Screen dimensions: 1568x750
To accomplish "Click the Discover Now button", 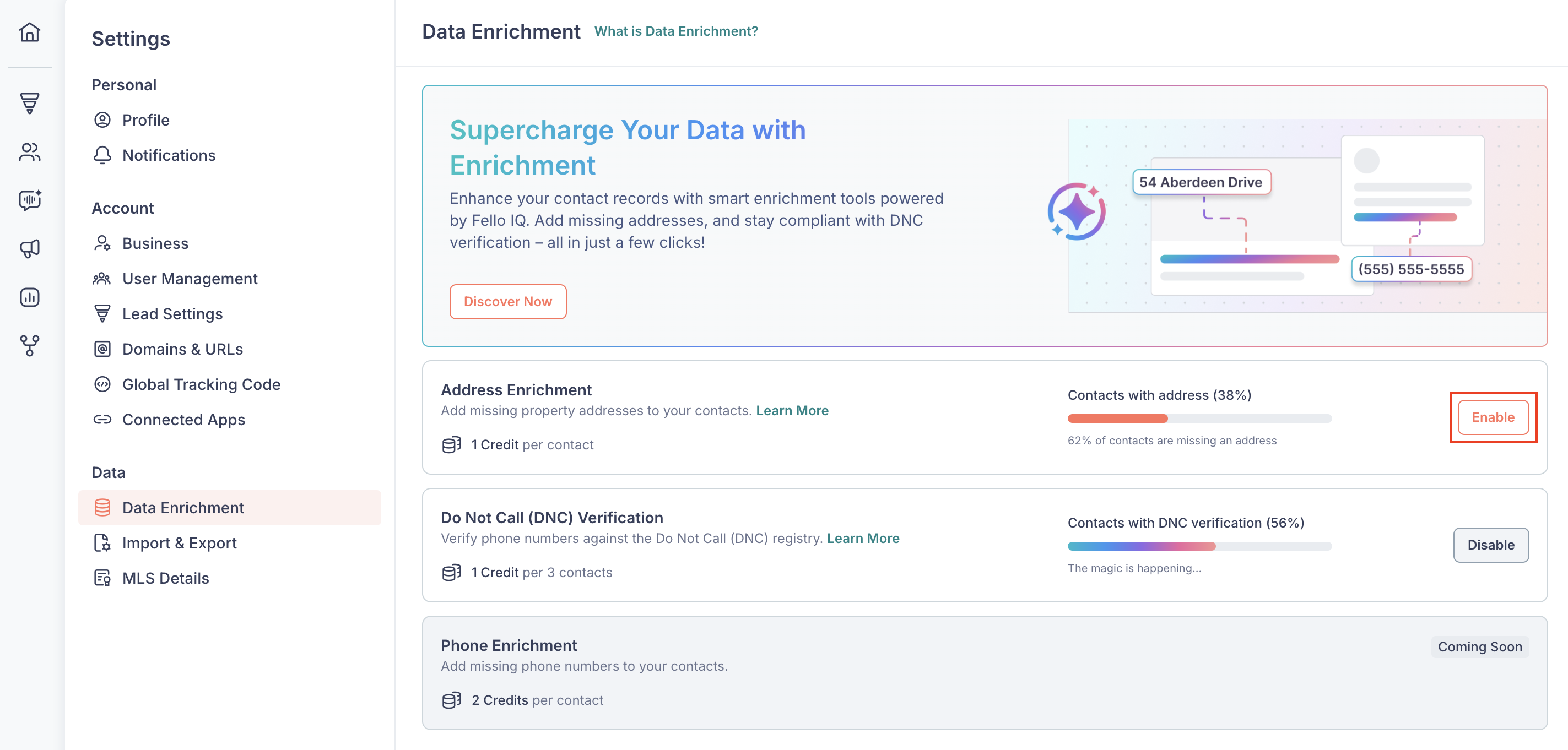I will 507,302.
